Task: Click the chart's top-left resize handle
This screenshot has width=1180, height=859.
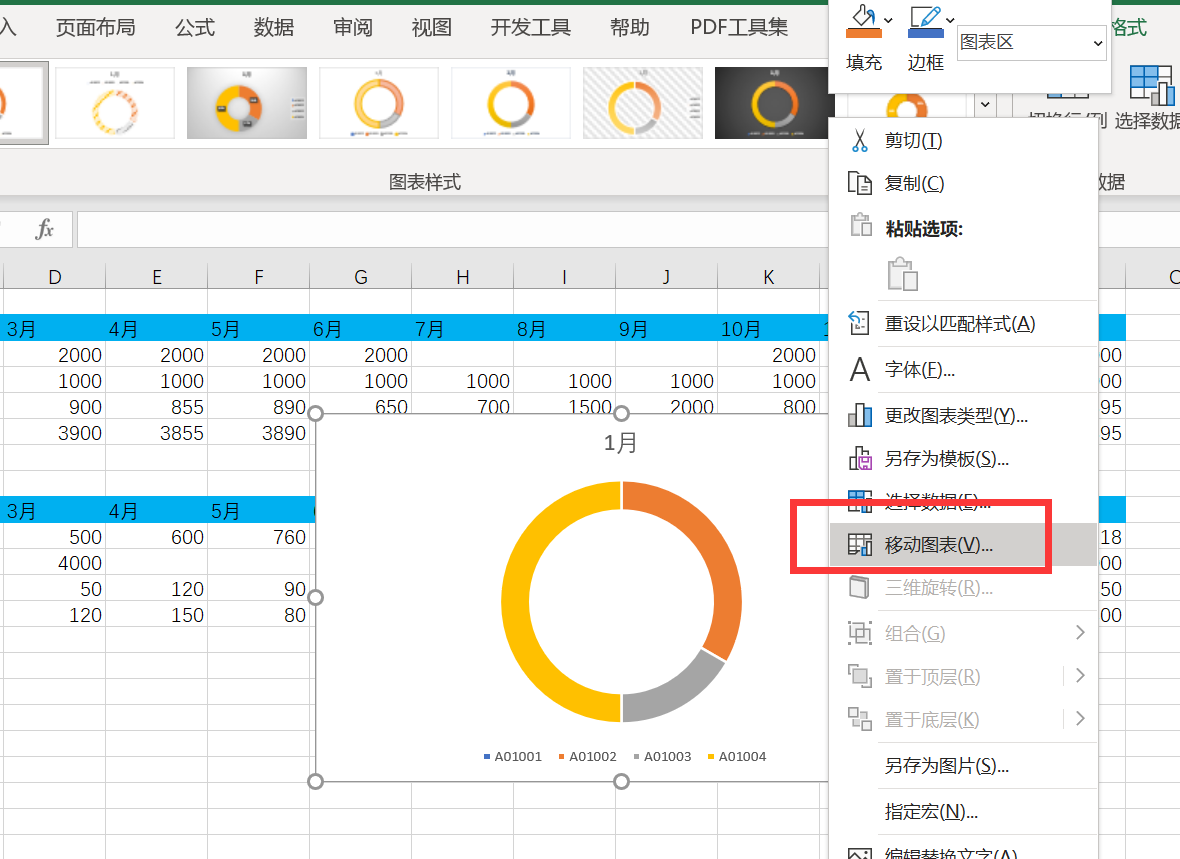Action: [315, 413]
